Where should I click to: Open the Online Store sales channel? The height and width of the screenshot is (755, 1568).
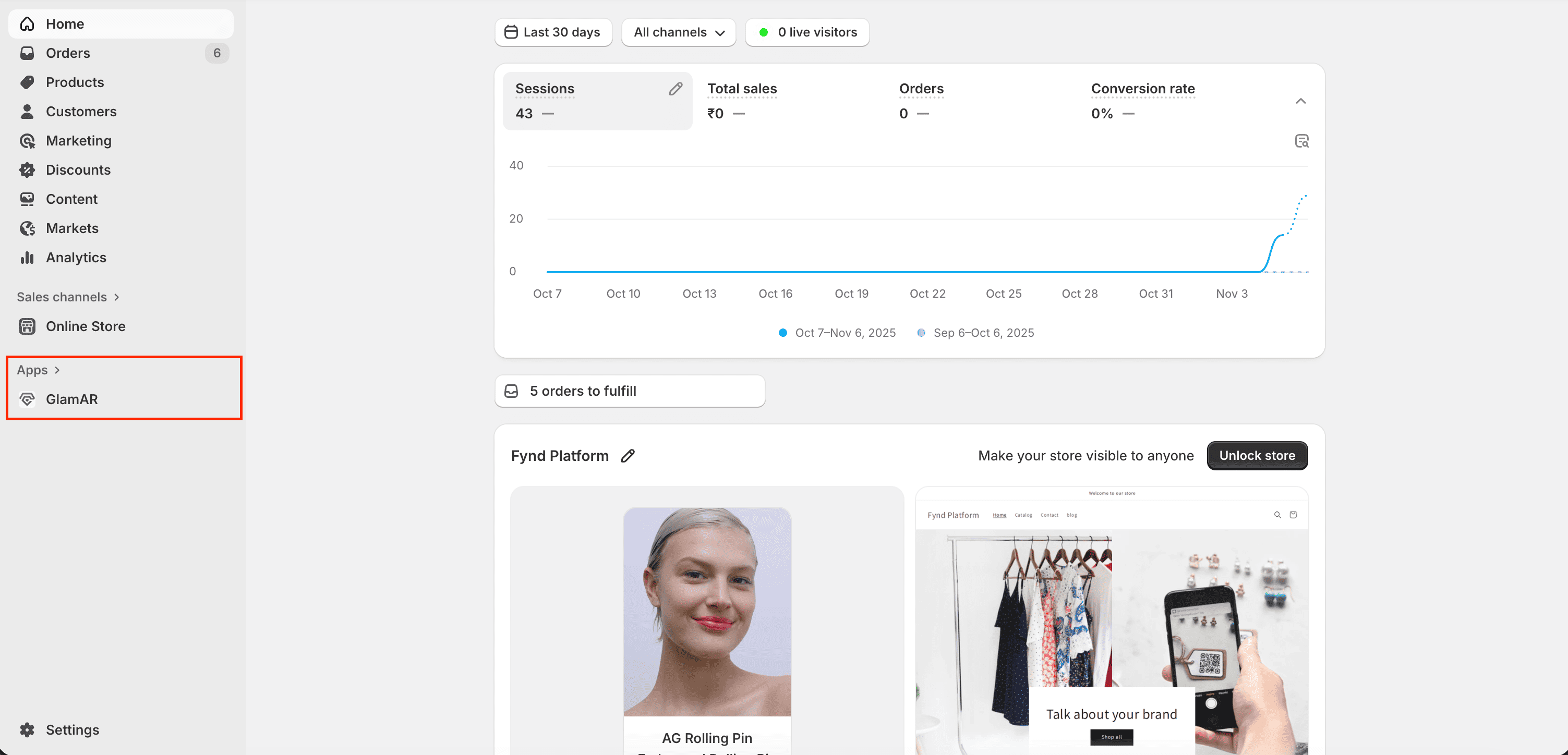(85, 326)
